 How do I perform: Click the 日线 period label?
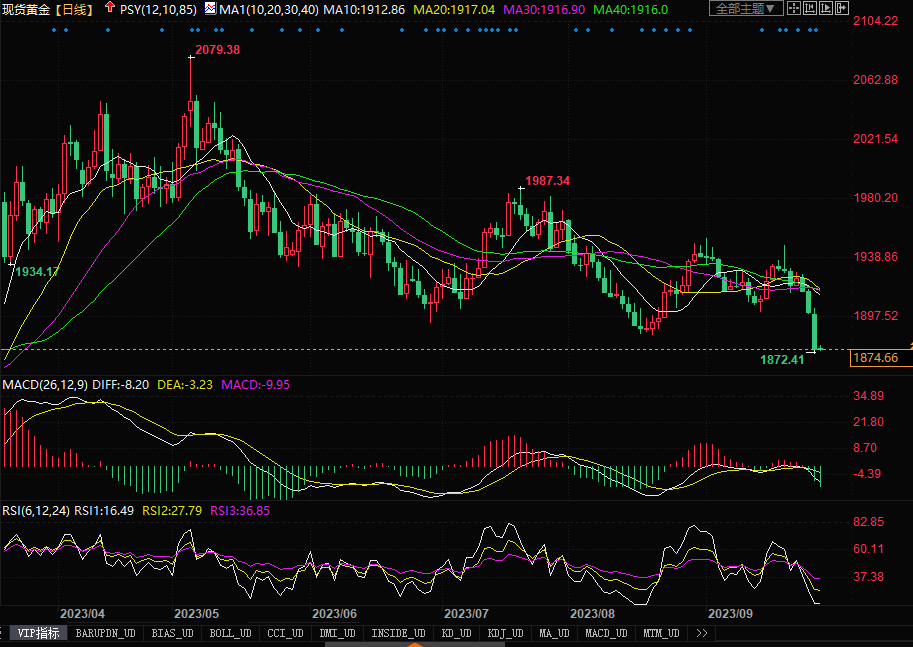(x=75, y=9)
